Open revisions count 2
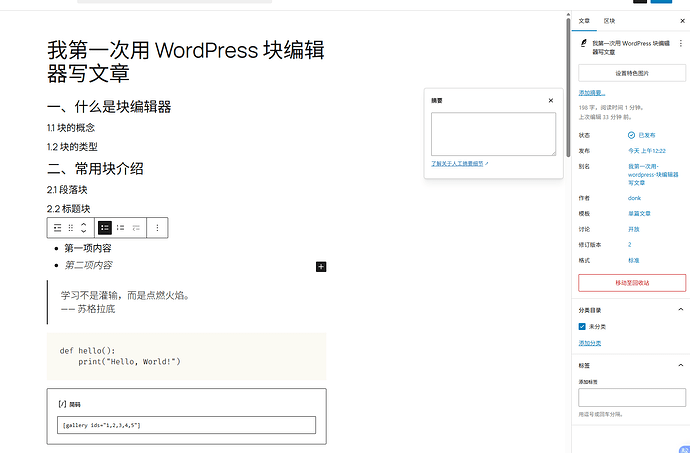Viewport: 690px width, 453px height. click(x=630, y=244)
